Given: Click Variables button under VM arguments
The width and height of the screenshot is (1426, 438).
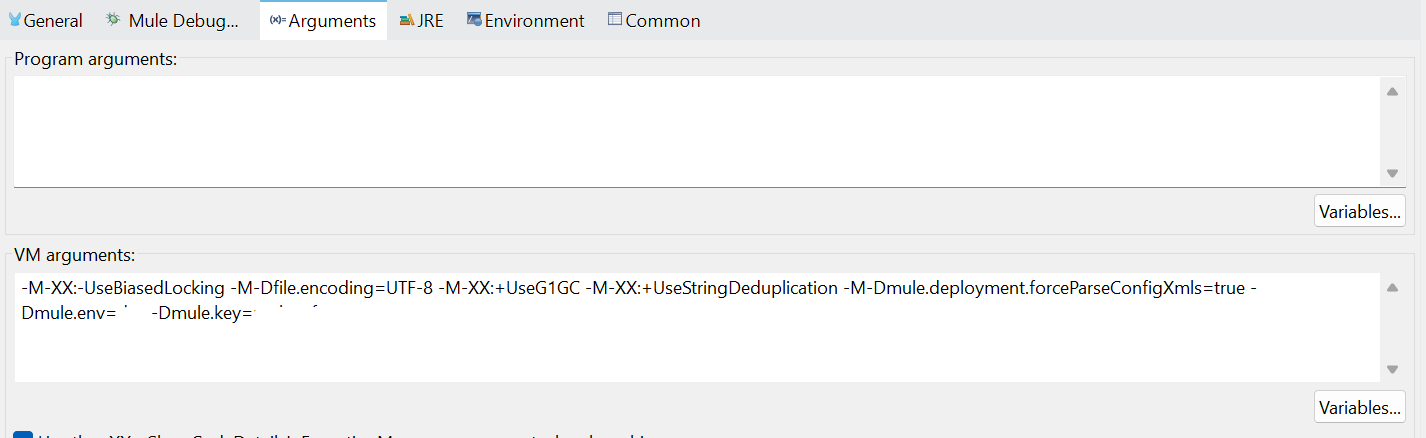Looking at the screenshot, I should [x=1359, y=407].
